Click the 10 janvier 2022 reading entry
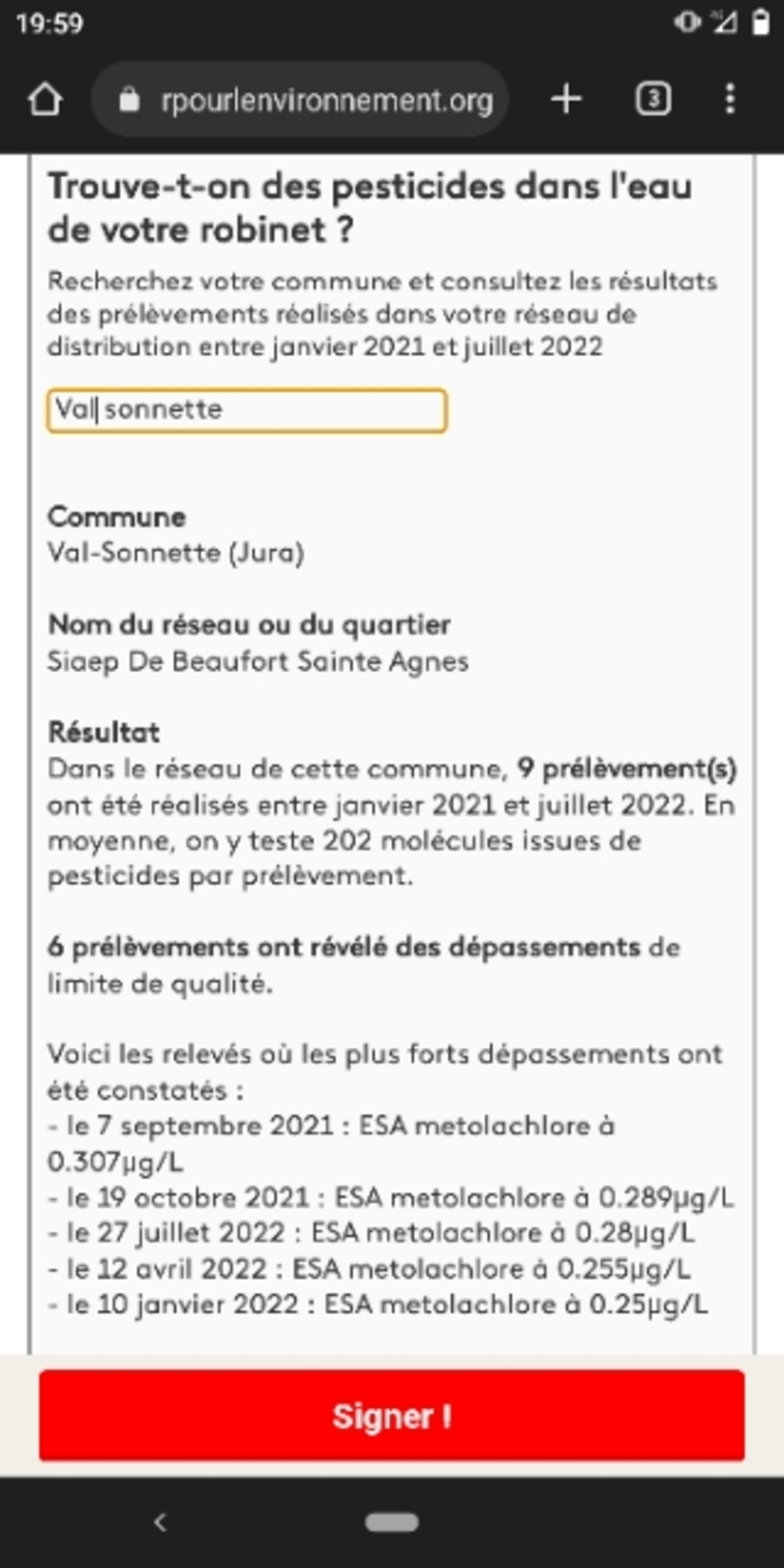Viewport: 784px width, 1568px height. [378, 1304]
